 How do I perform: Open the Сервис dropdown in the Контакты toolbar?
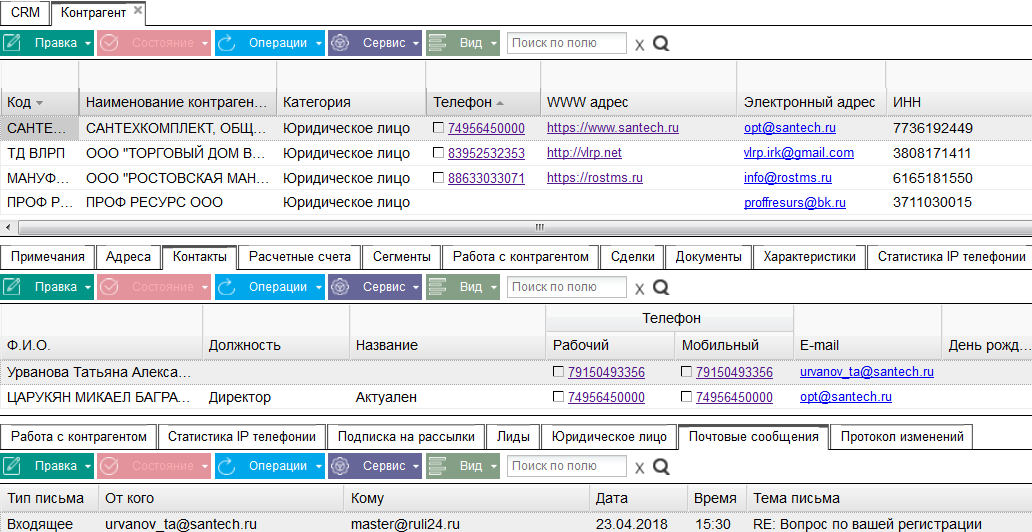click(x=416, y=288)
